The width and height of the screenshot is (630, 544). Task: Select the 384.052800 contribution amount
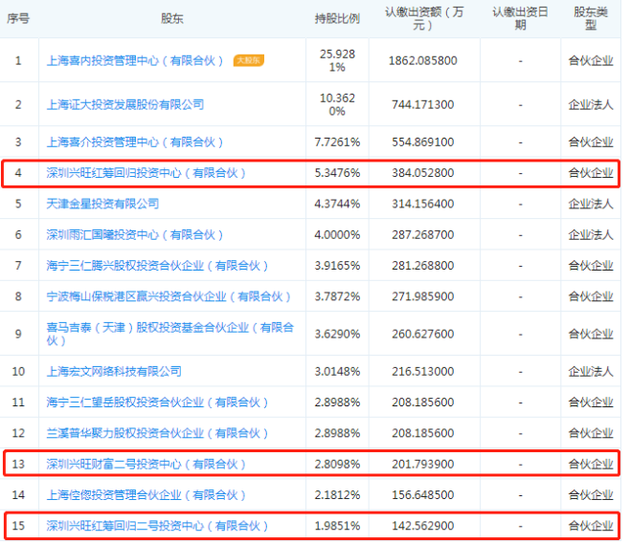(423, 173)
